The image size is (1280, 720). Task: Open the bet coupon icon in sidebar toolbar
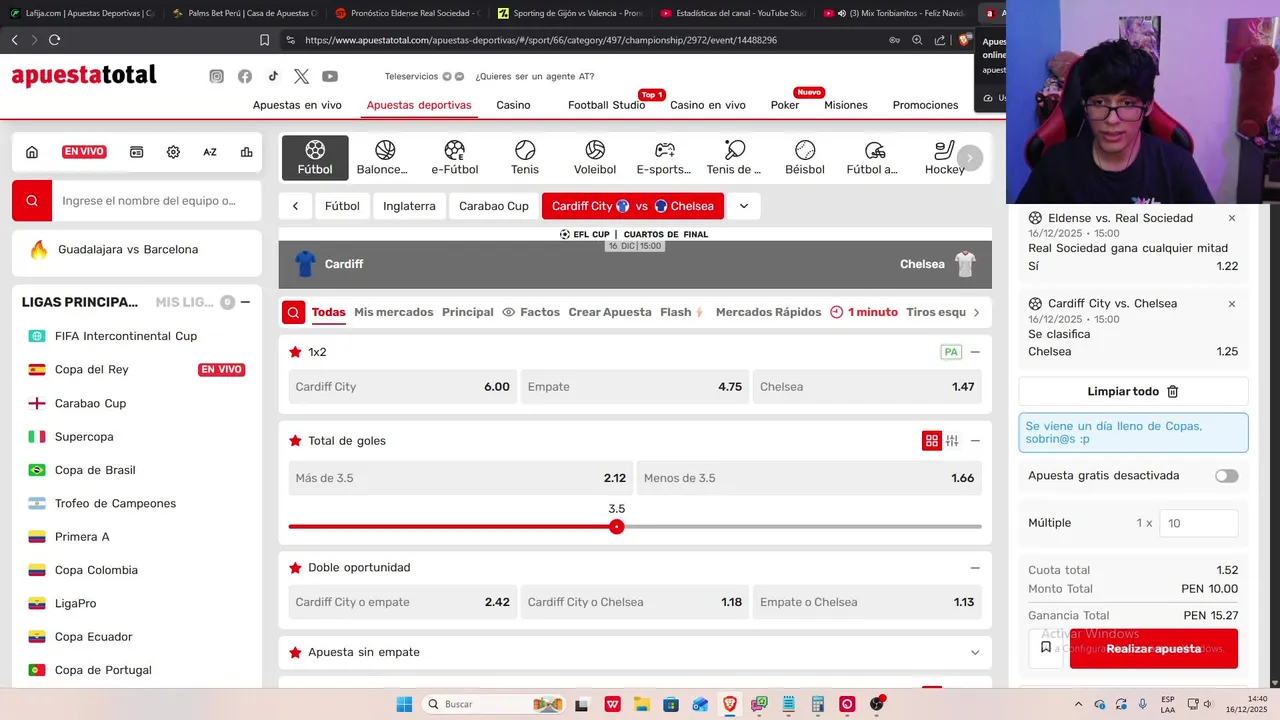tap(137, 152)
